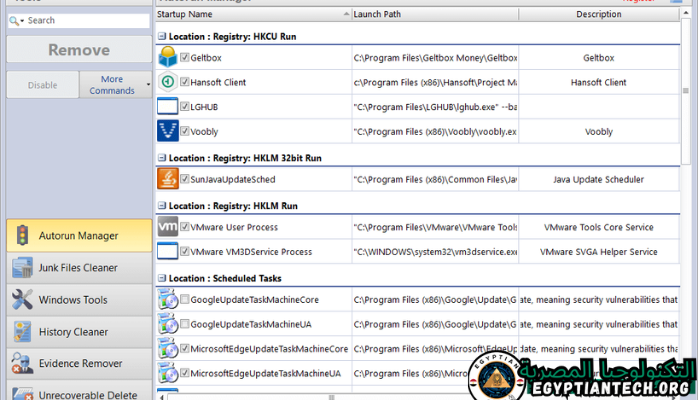Image resolution: width=698 pixels, height=400 pixels.
Task: Select the lghub.exe launch path cell
Action: (435, 107)
